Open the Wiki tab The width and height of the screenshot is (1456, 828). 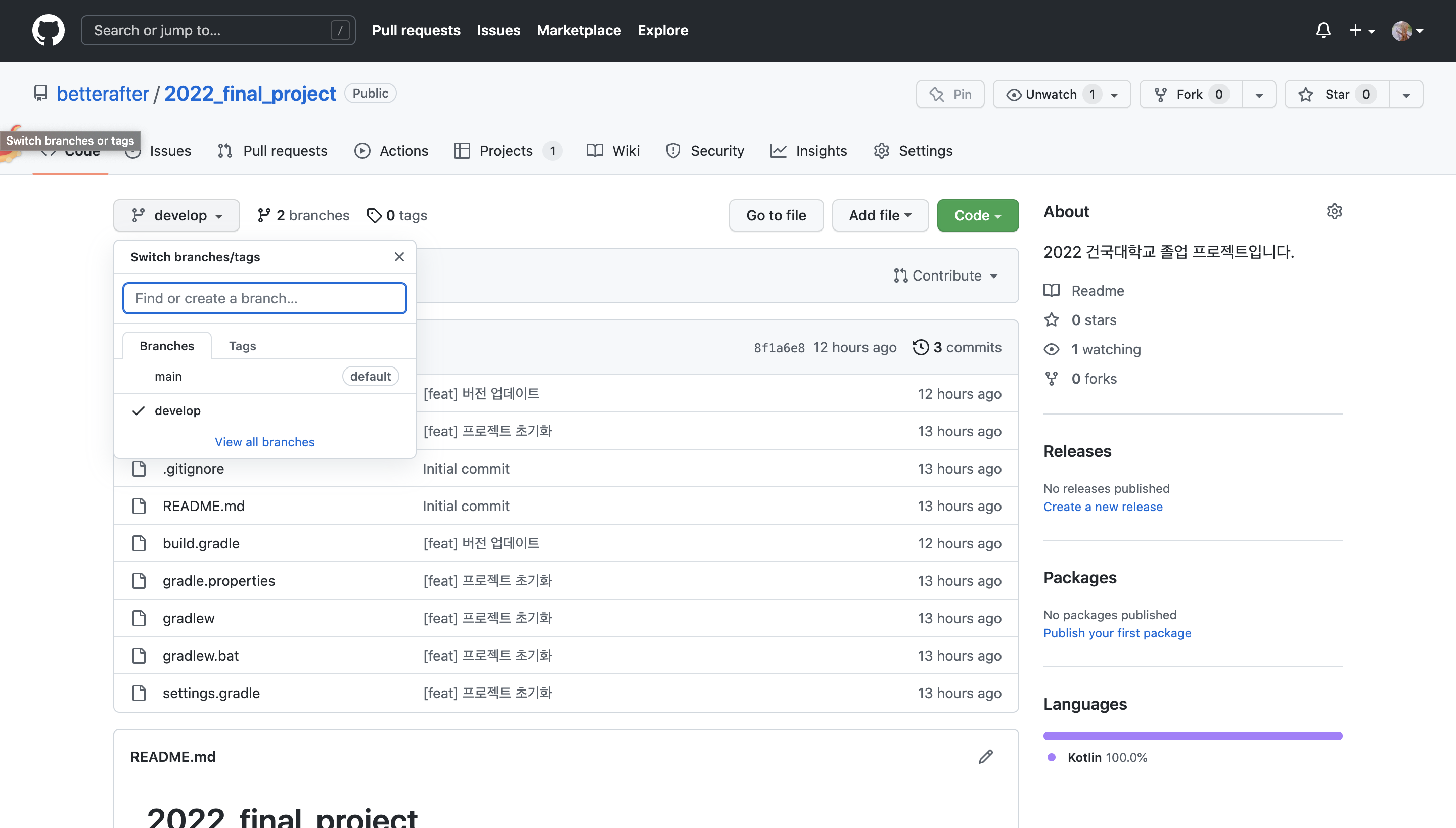(x=613, y=150)
